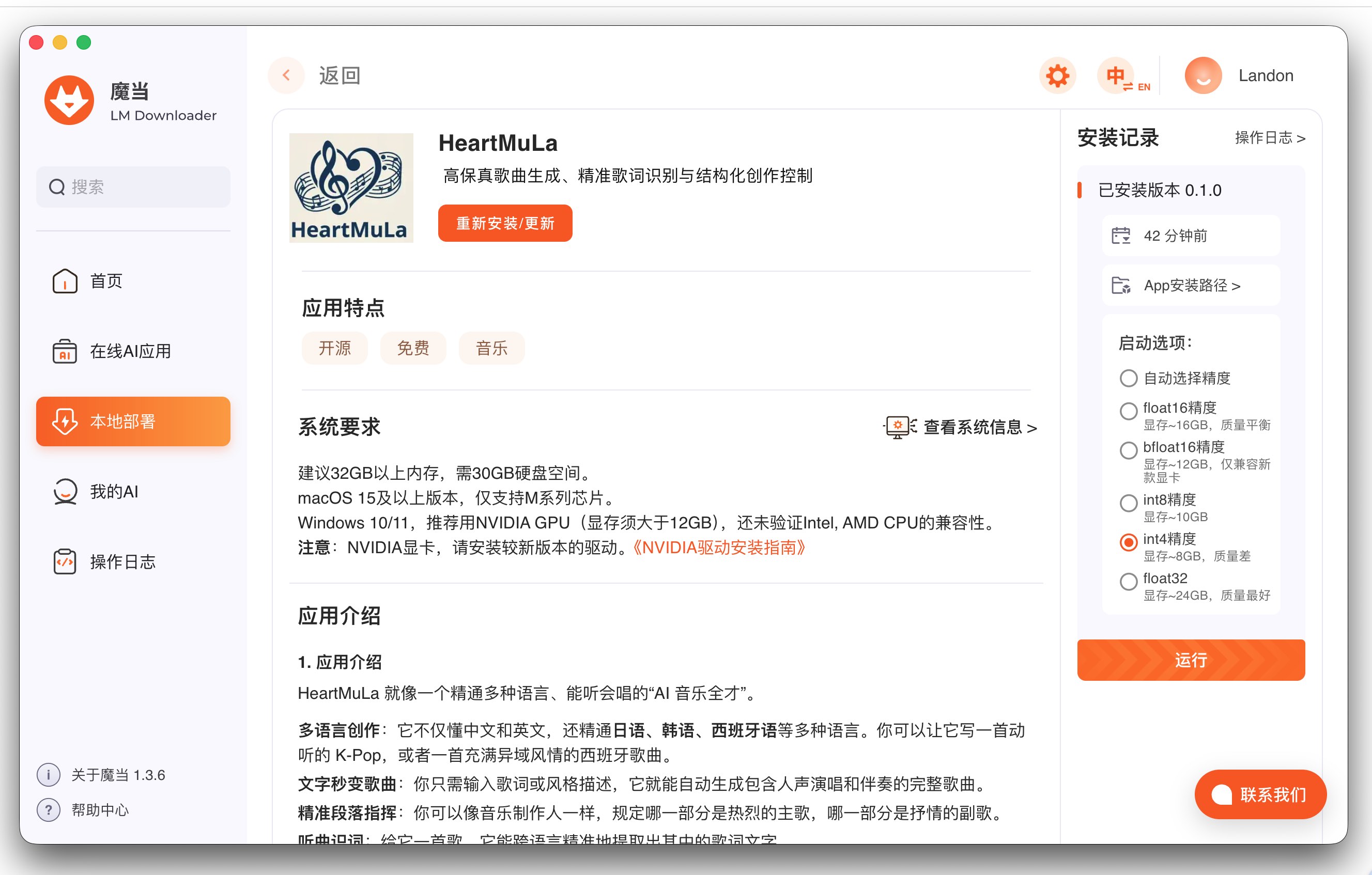Screen dimensions: 1372x875
Task: Open 查看系统信息 > details
Action: (979, 427)
